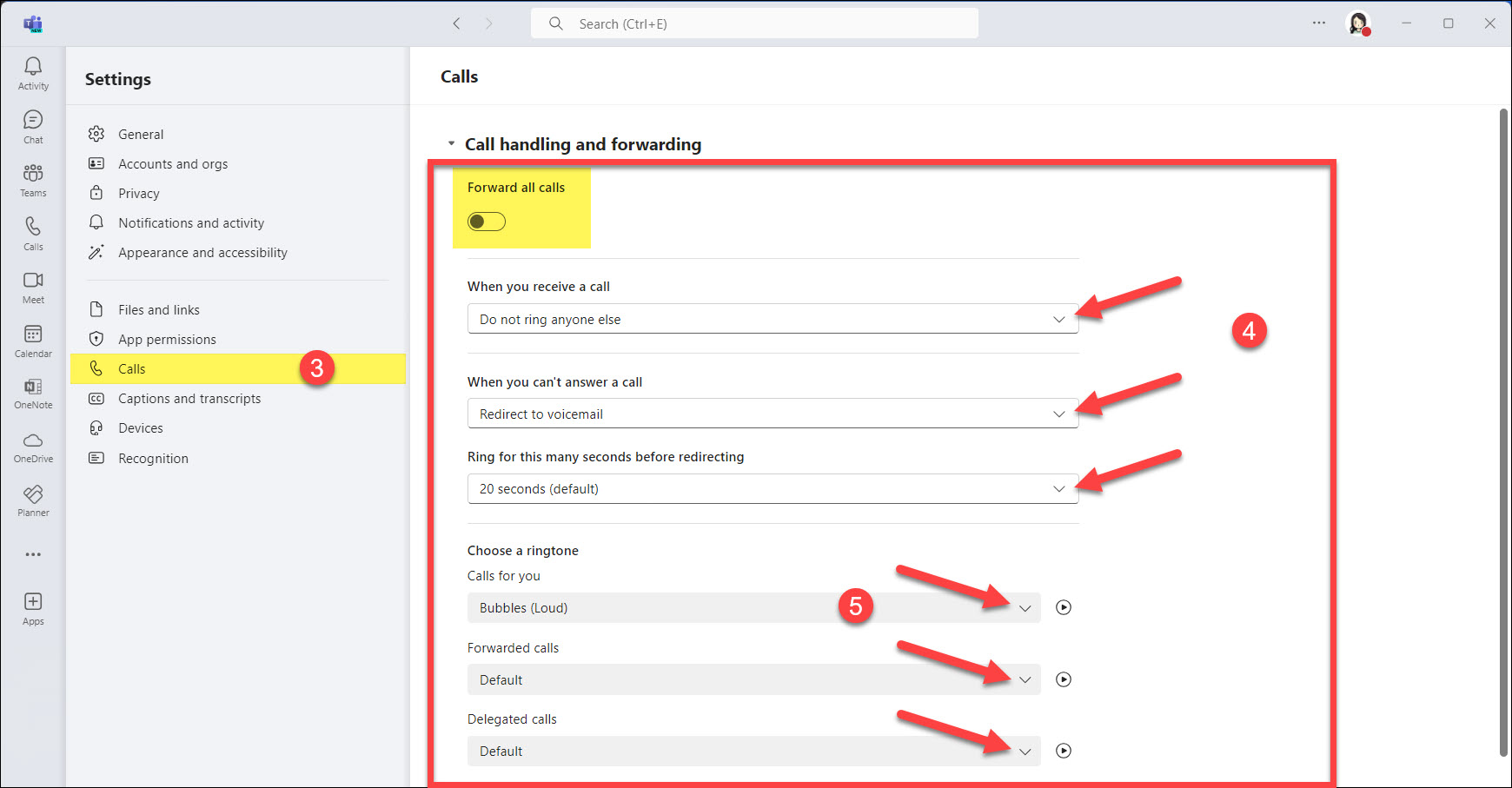Collapse the Call handling and forwarding section
This screenshot has height=788, width=1512.
tap(451, 143)
